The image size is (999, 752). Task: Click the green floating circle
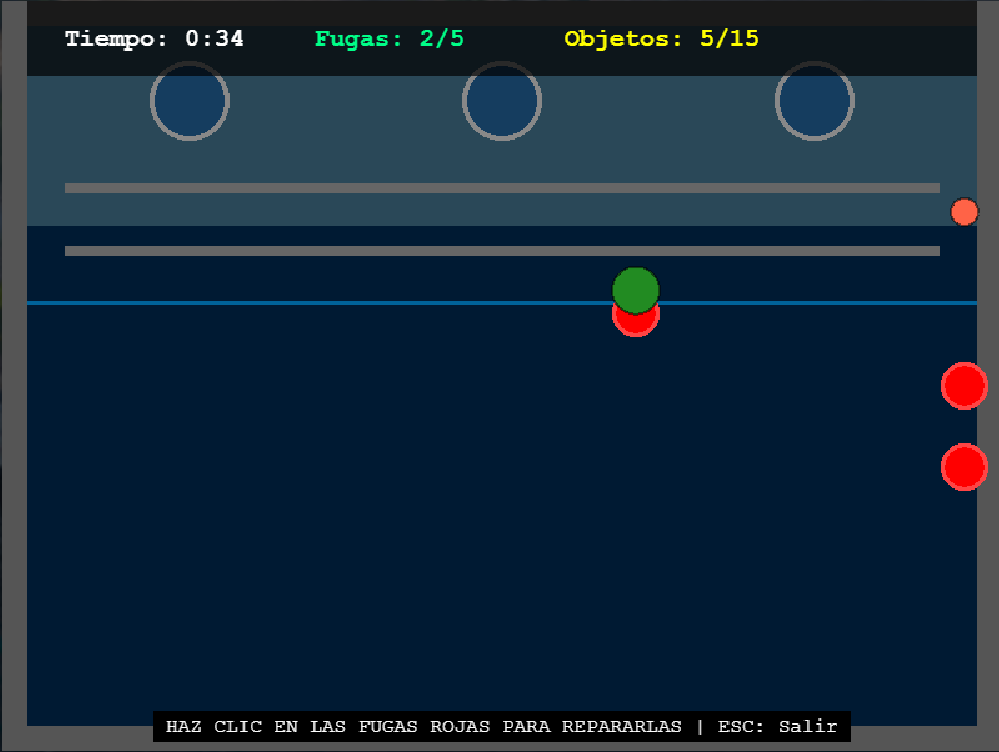pos(636,288)
